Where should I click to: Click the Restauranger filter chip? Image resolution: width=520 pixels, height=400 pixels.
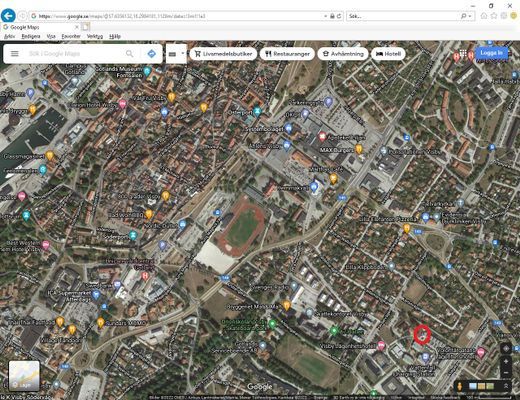click(287, 54)
